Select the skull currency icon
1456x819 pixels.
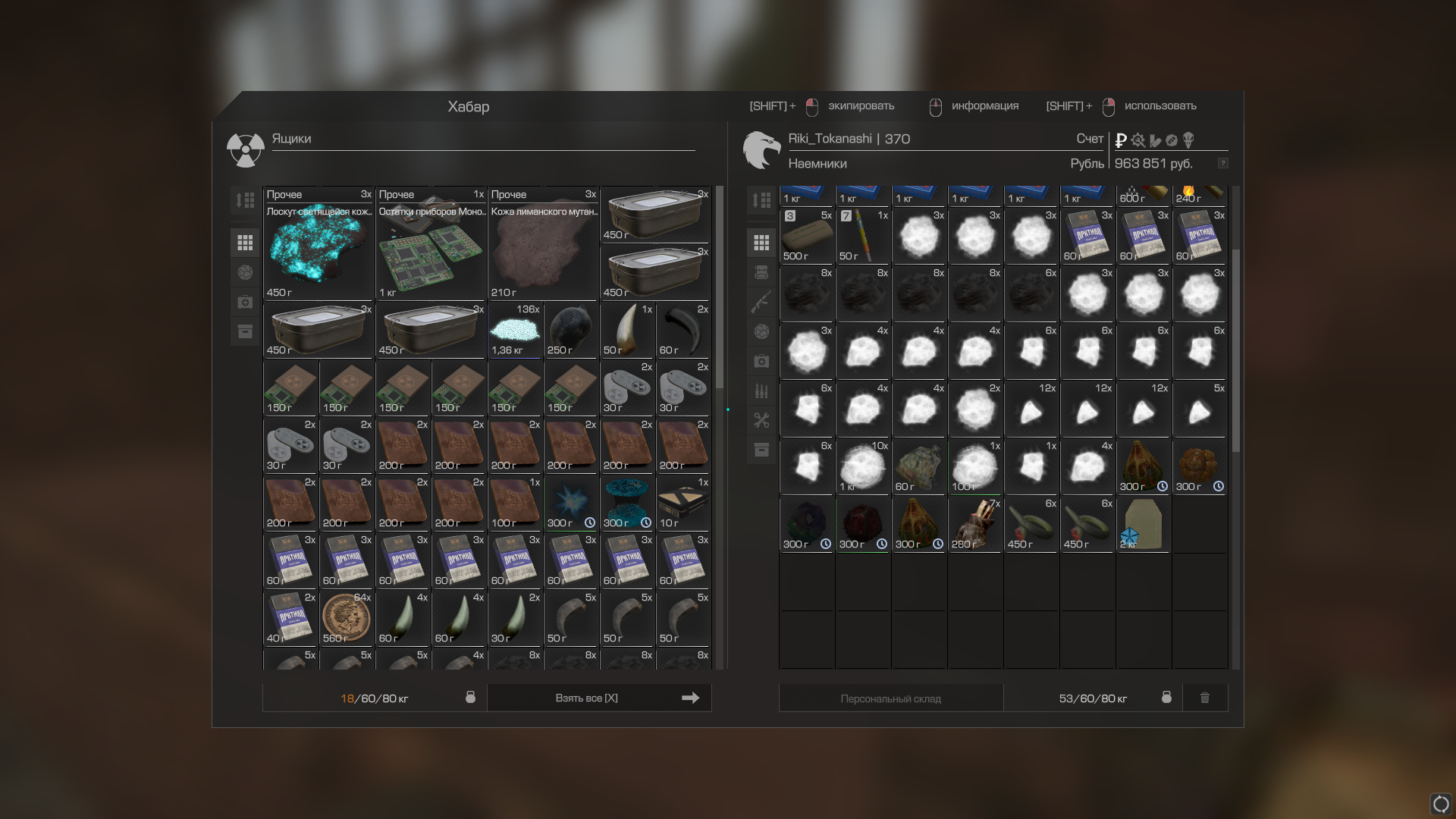(1188, 140)
